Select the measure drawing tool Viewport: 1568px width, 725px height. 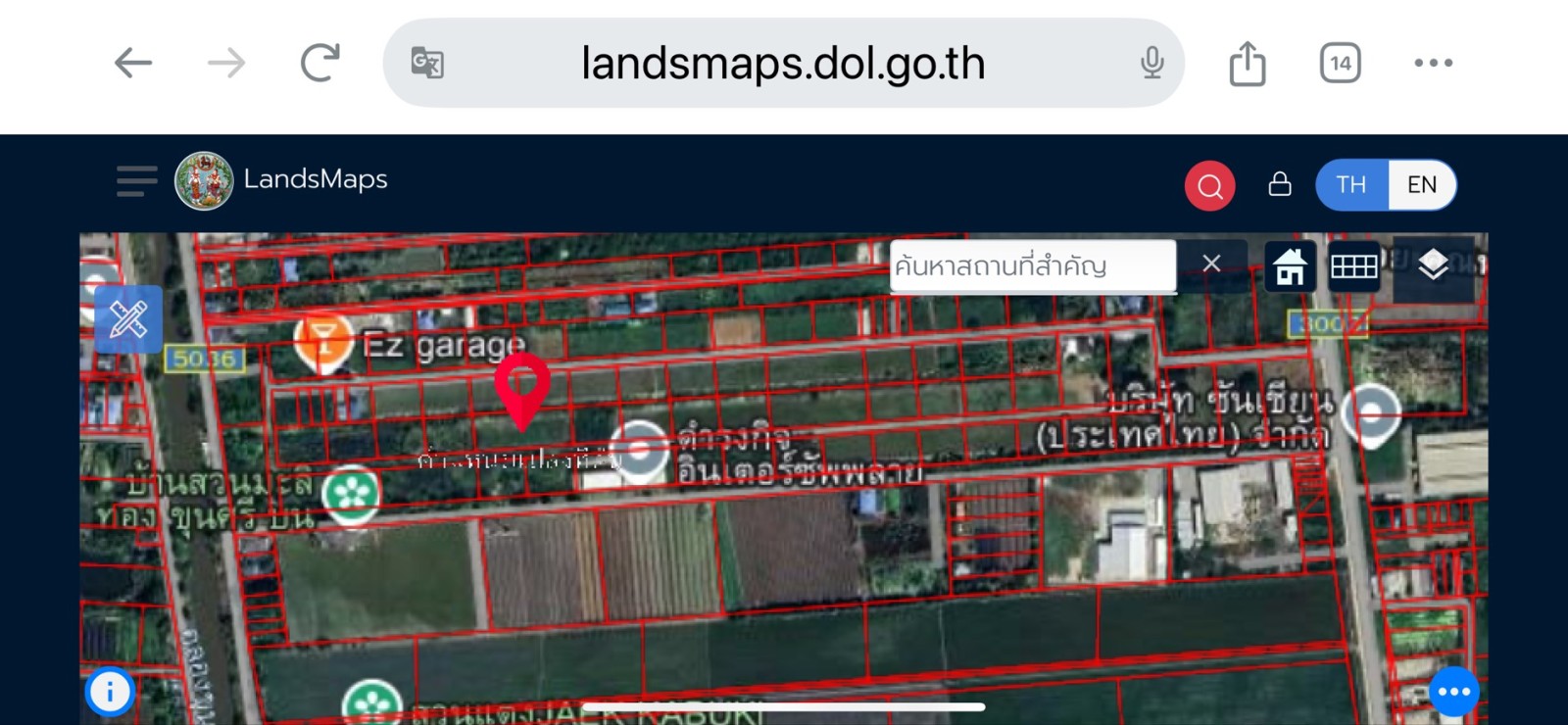(129, 319)
